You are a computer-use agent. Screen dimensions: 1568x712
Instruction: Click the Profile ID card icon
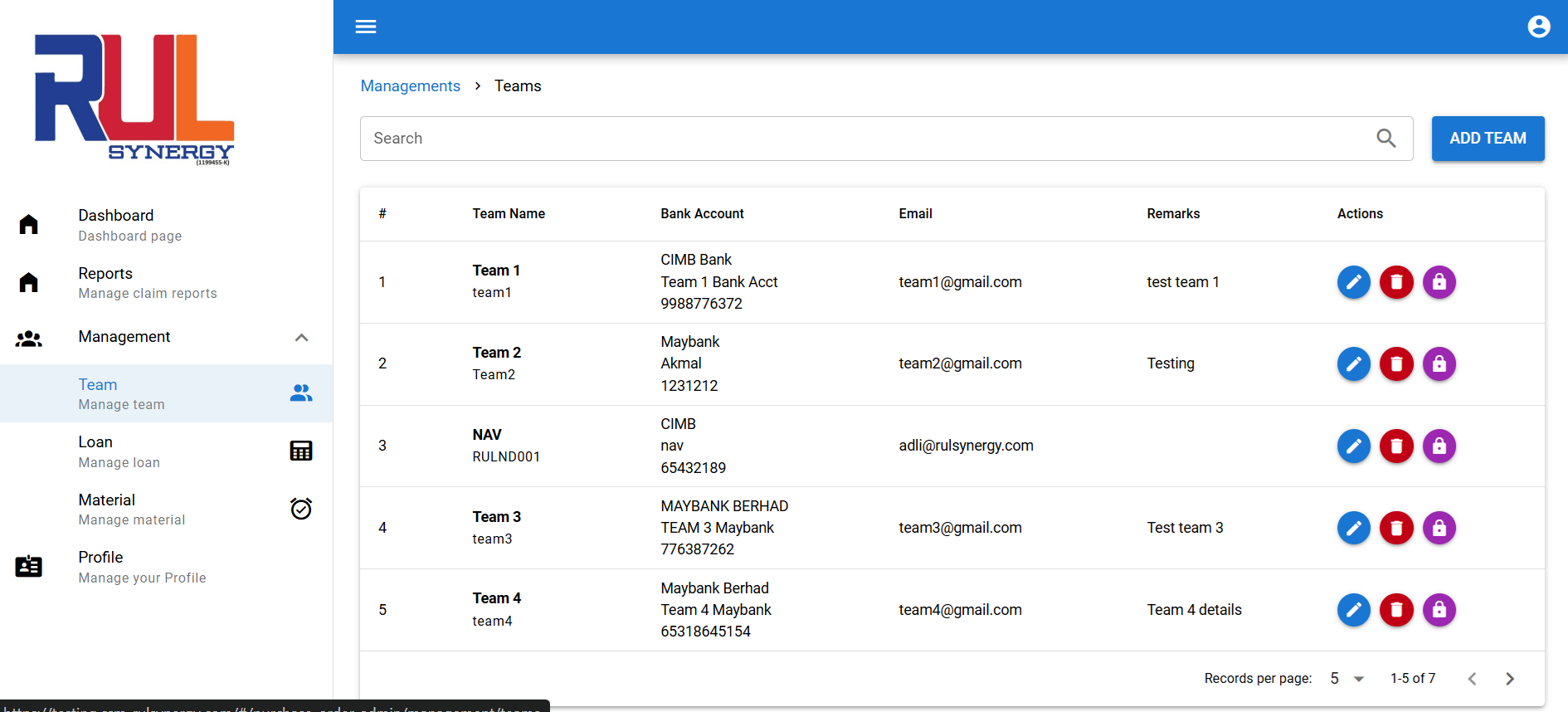(29, 567)
